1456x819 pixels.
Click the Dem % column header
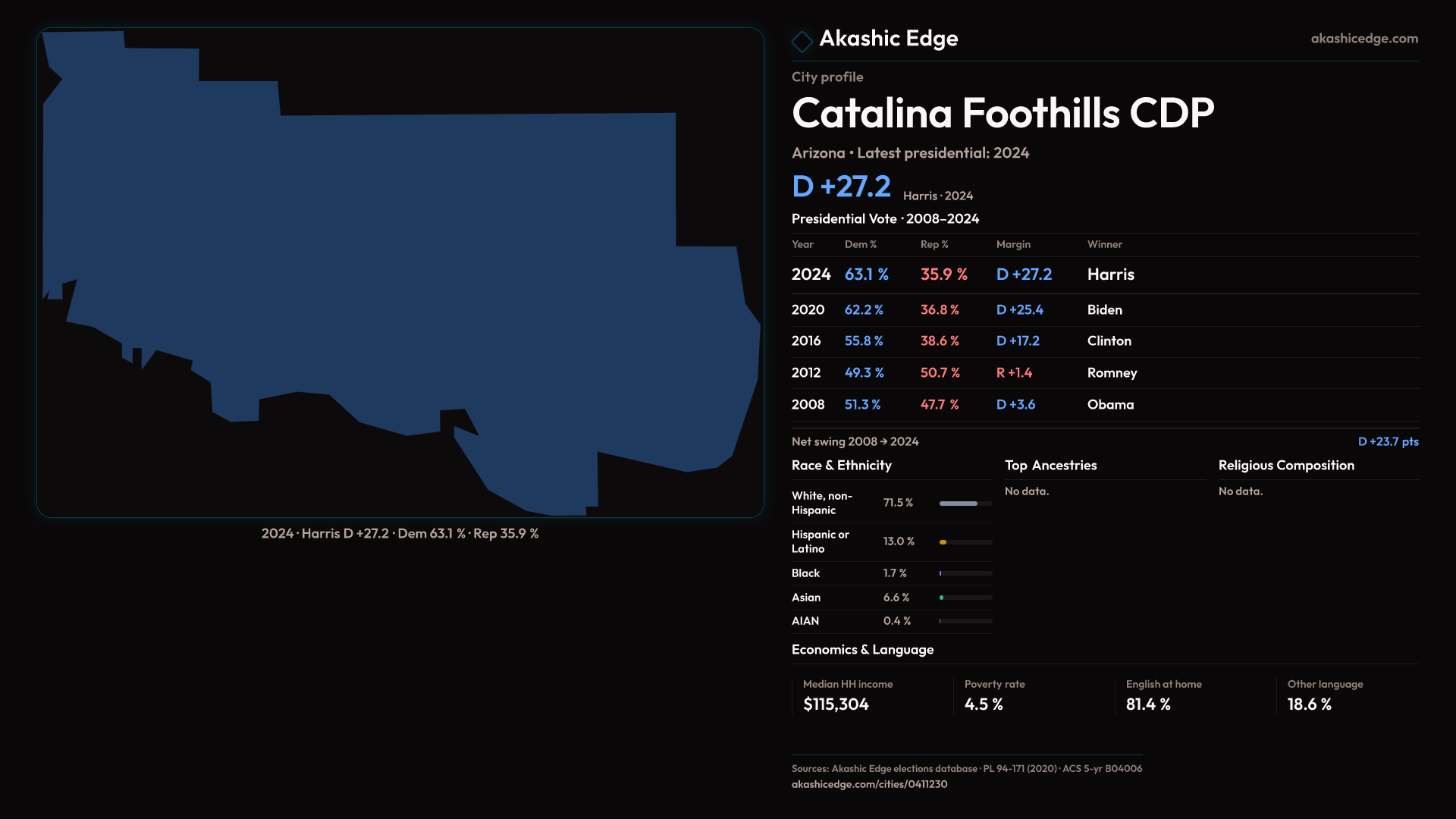860,244
